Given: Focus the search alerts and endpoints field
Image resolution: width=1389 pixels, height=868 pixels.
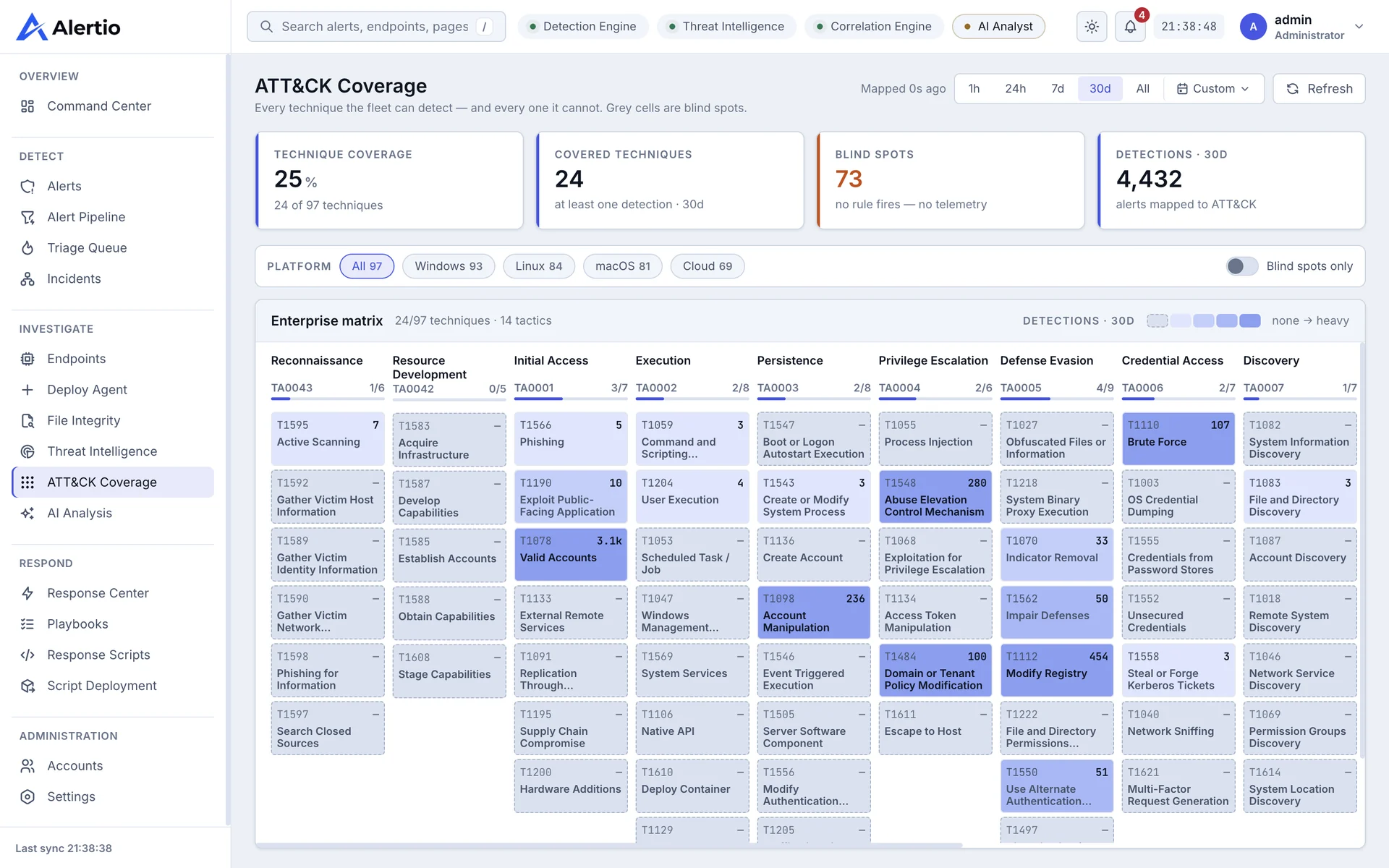Looking at the screenshot, I should [376, 27].
